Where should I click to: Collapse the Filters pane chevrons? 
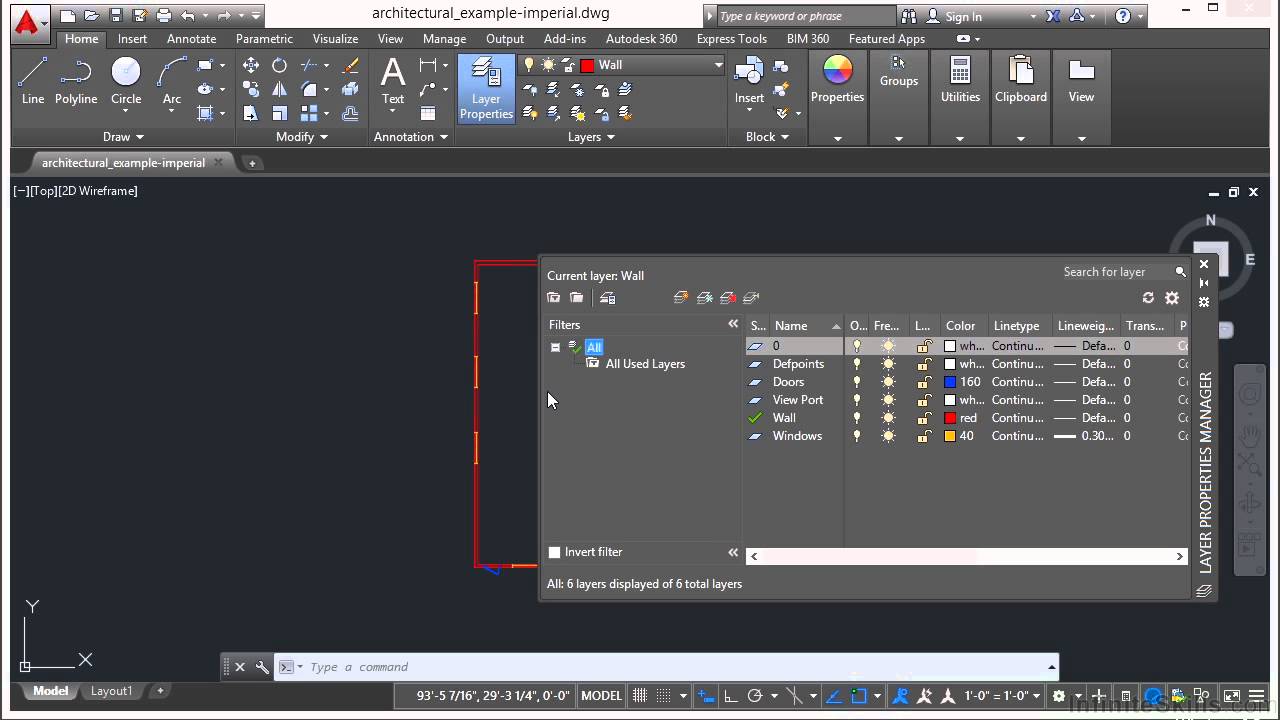click(x=733, y=324)
